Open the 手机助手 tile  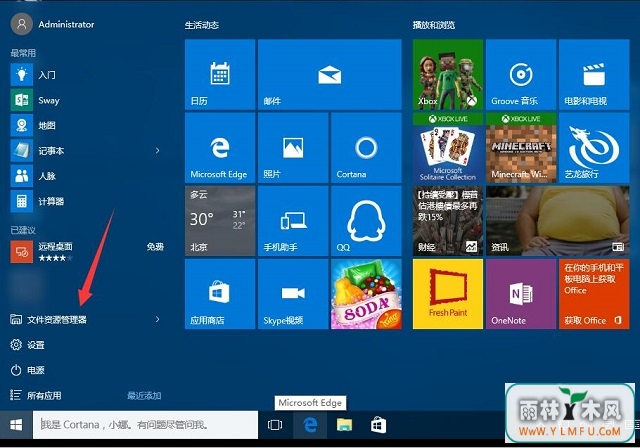[x=293, y=221]
